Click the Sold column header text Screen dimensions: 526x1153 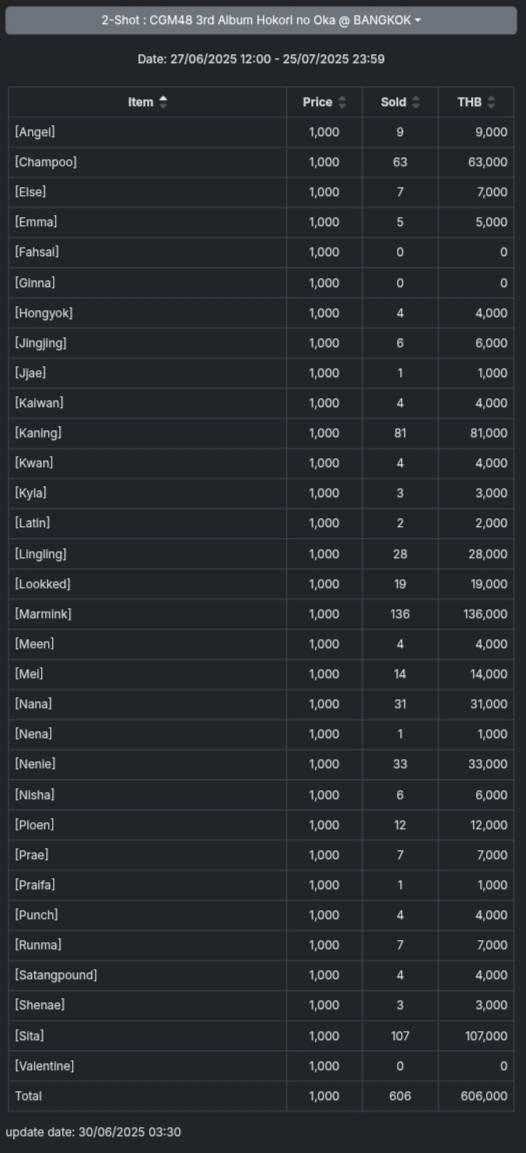tap(394, 102)
